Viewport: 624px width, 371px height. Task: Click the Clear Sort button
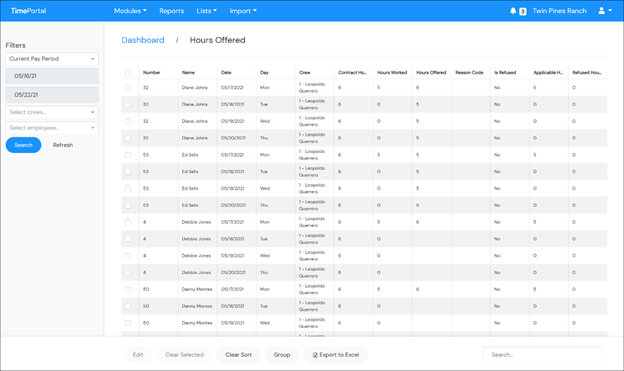coord(238,355)
